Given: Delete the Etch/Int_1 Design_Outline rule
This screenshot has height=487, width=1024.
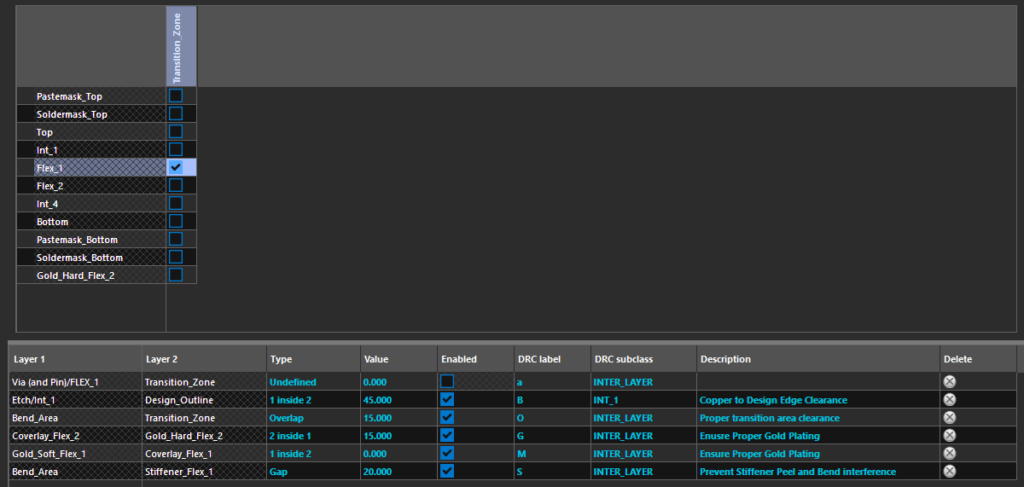Looking at the screenshot, I should 950,400.
